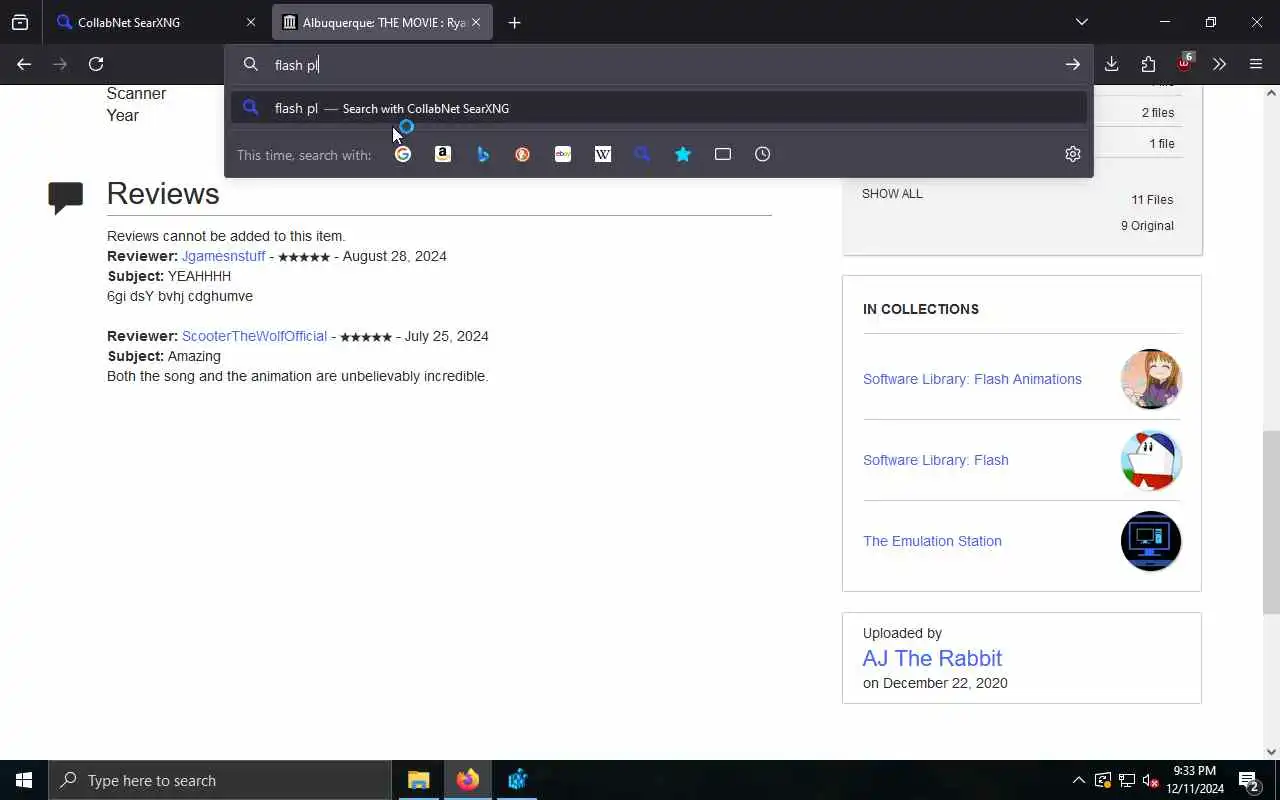Click muted volume tray icon

[x=1150, y=780]
